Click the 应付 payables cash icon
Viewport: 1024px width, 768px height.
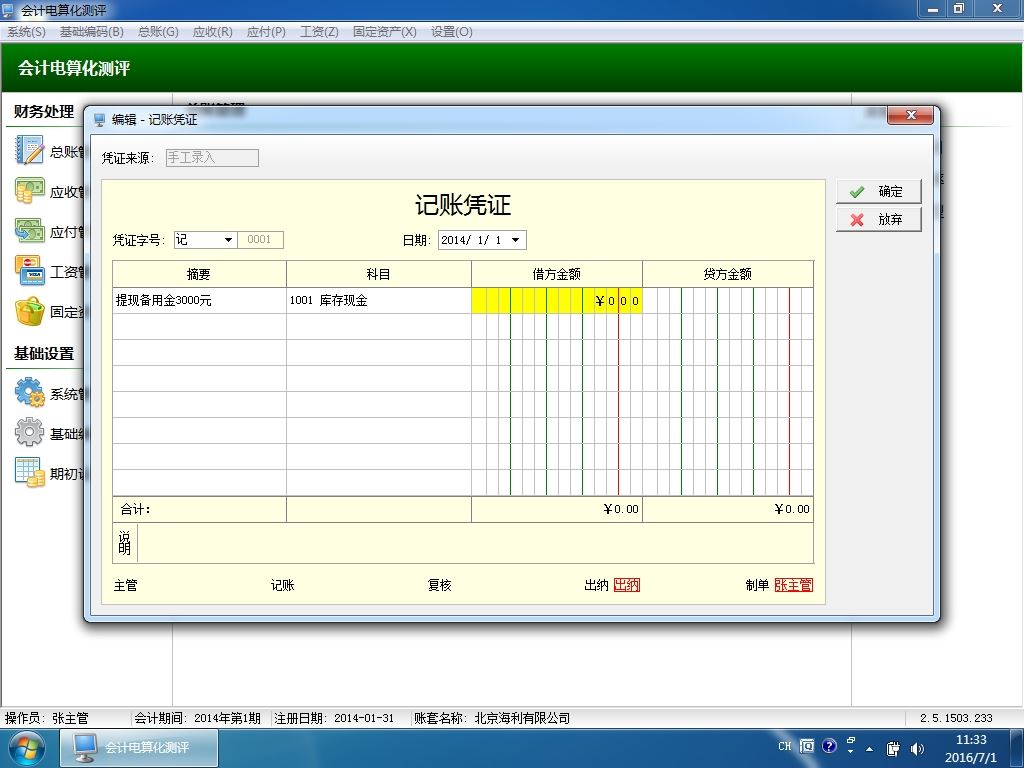pyautogui.click(x=29, y=231)
